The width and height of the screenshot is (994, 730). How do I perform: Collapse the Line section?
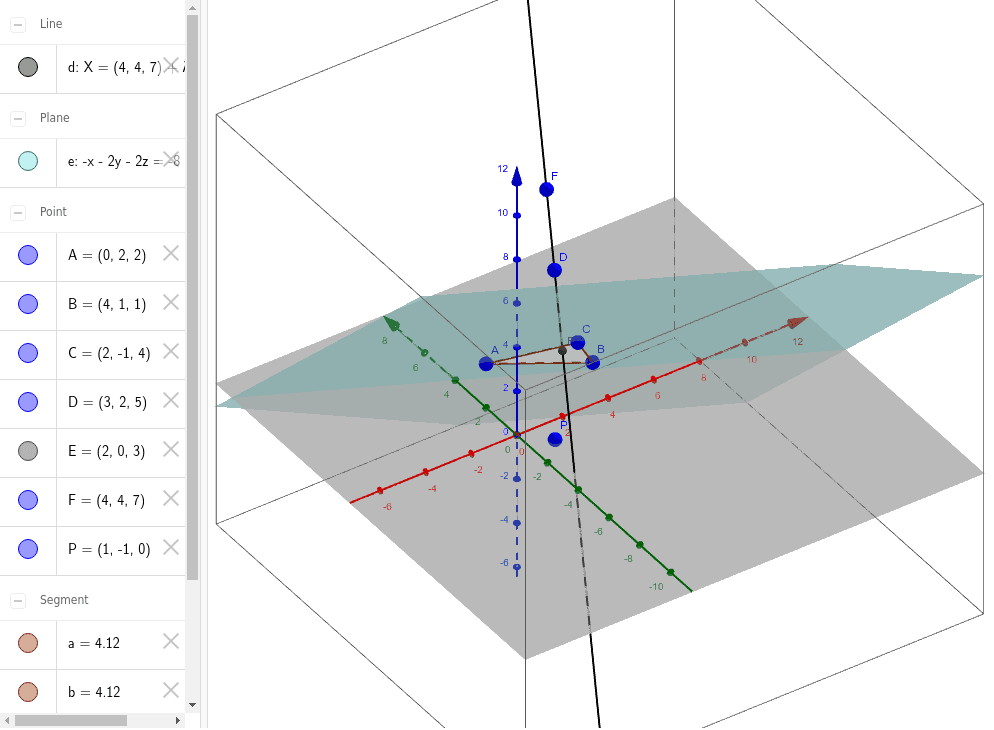(x=16, y=23)
